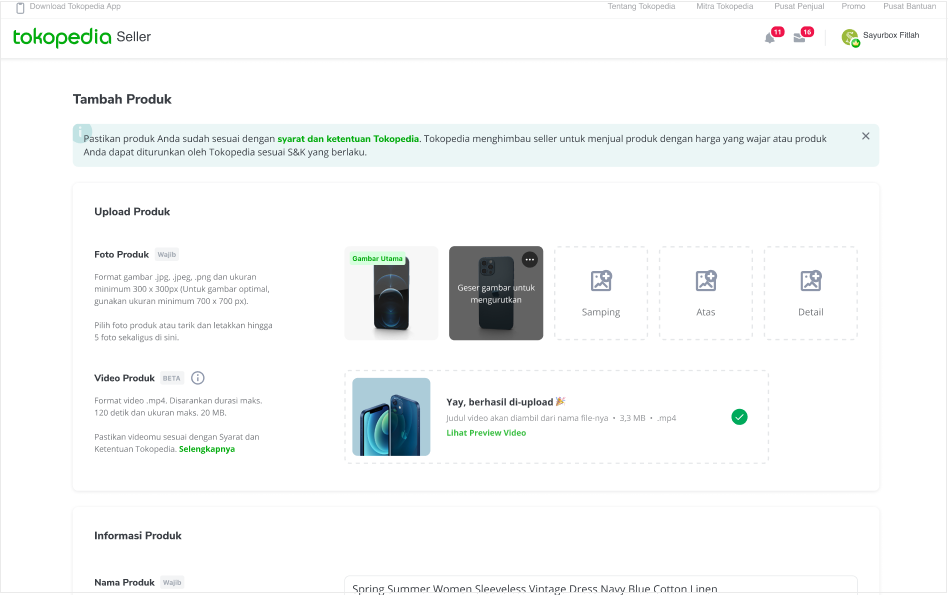Click Lihat Preview Video link
948x595 pixels.
[486, 433]
